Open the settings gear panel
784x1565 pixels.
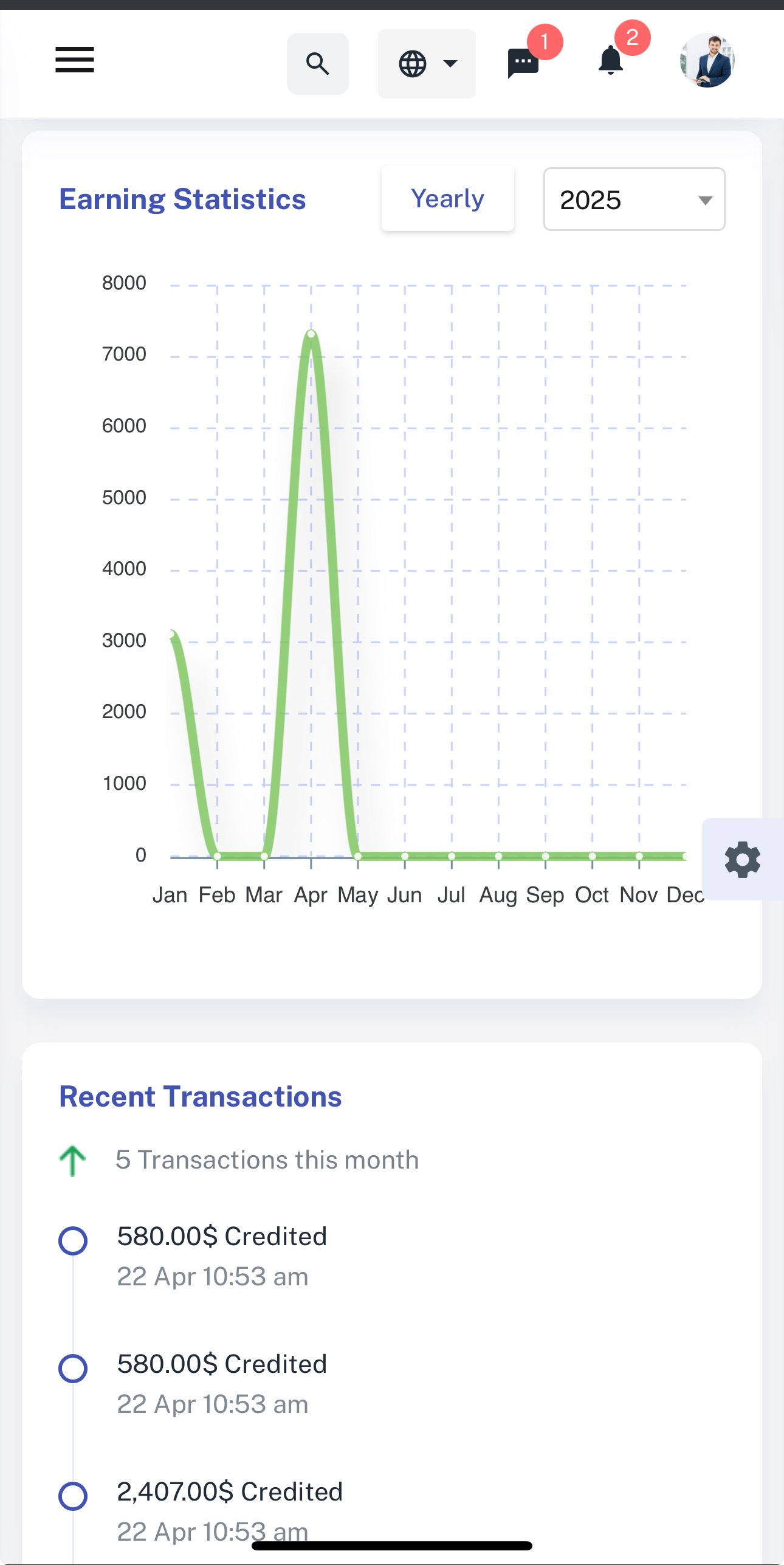(742, 859)
